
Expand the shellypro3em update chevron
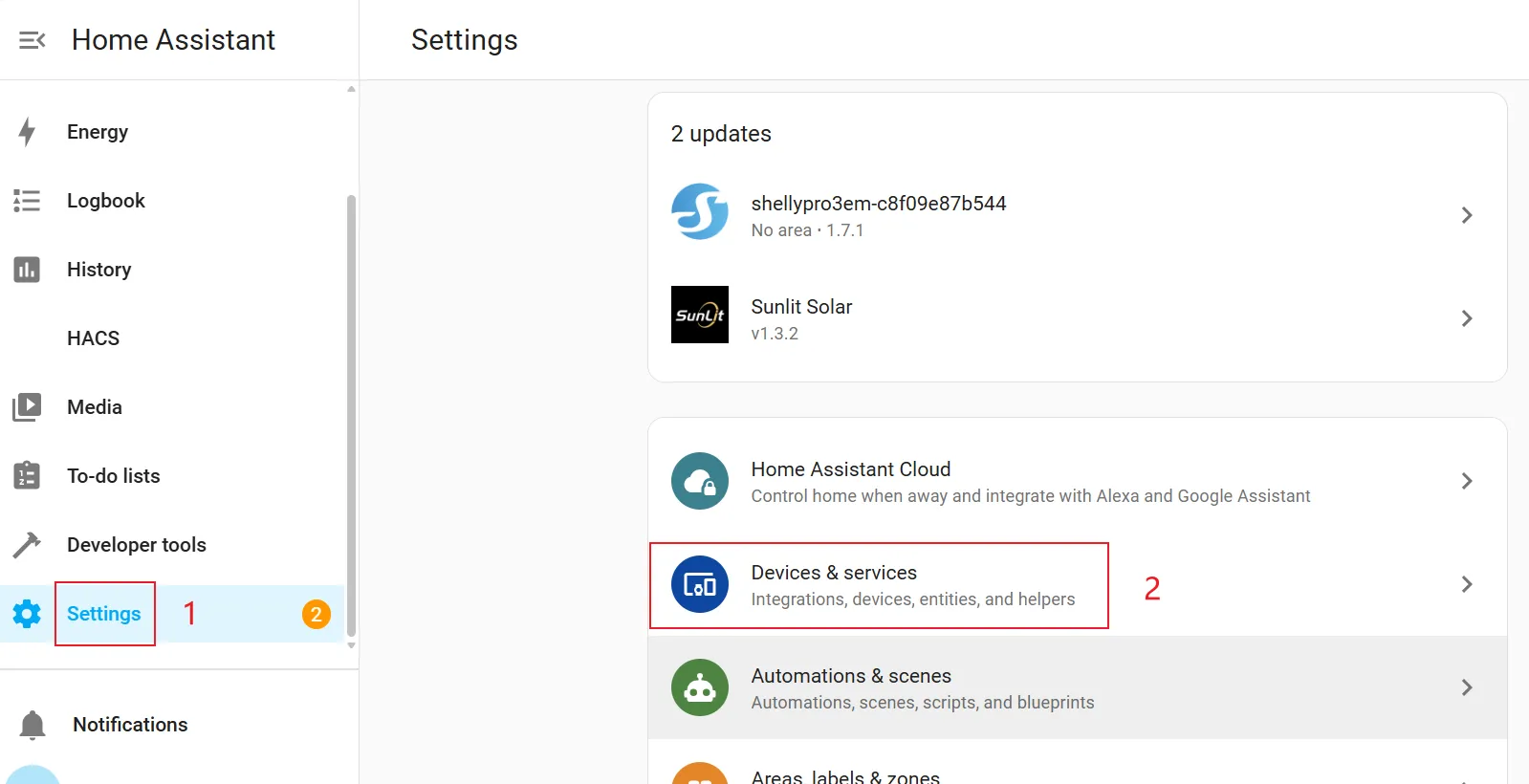(x=1466, y=215)
